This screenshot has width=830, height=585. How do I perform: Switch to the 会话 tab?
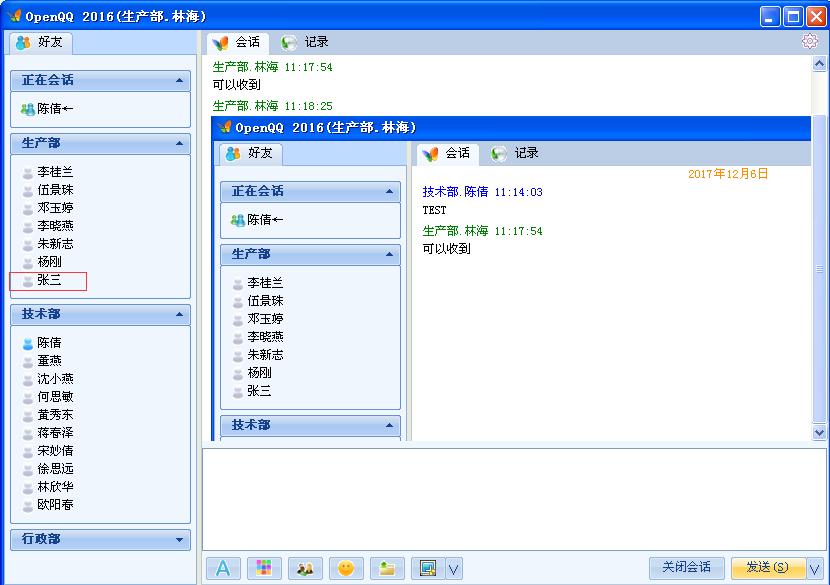point(238,42)
